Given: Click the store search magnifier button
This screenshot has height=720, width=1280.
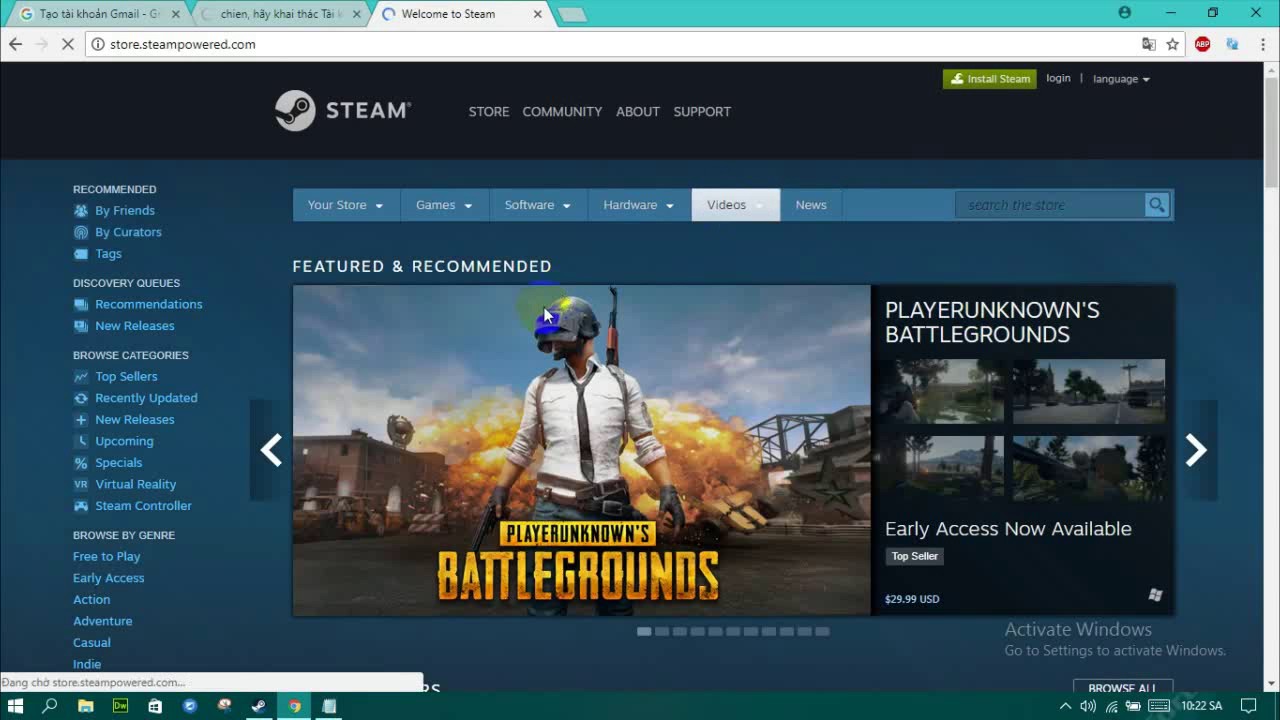Looking at the screenshot, I should (x=1157, y=205).
